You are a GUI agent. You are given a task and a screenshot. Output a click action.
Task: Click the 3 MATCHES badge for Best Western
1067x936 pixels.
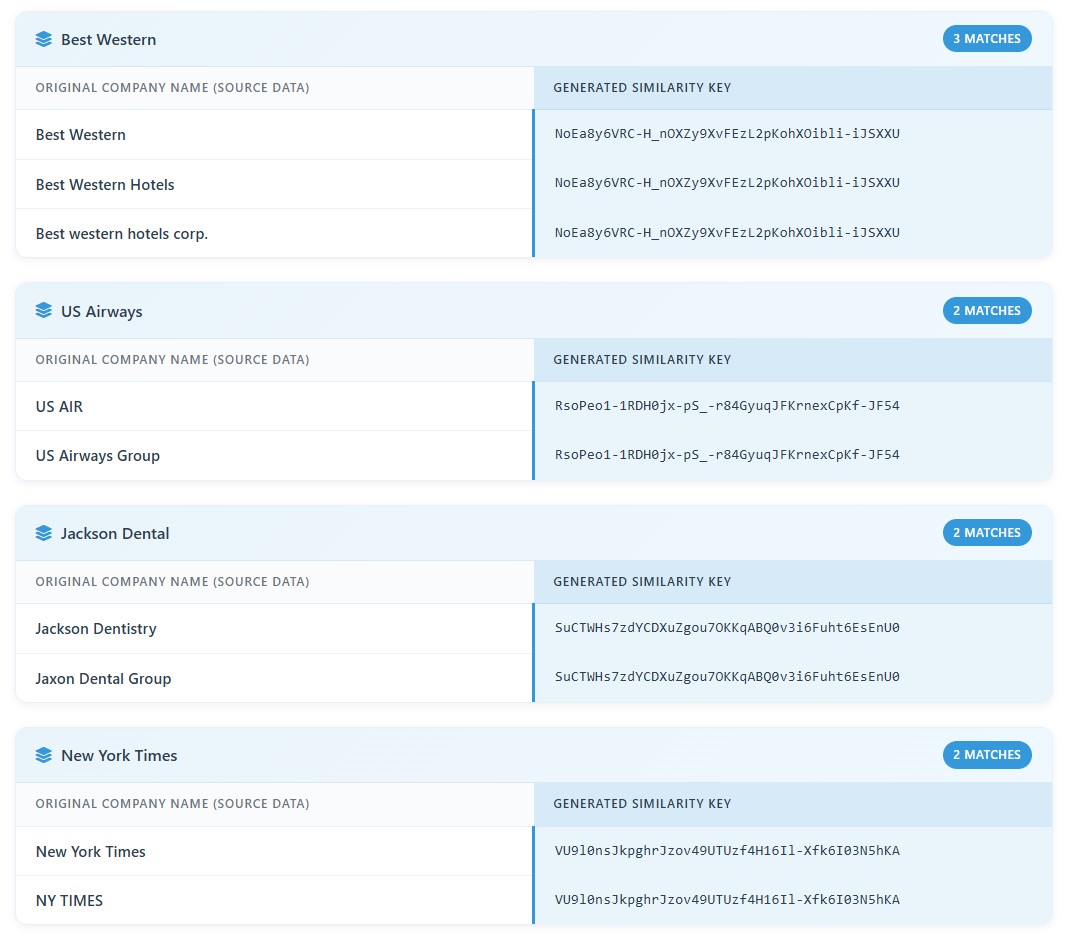987,39
